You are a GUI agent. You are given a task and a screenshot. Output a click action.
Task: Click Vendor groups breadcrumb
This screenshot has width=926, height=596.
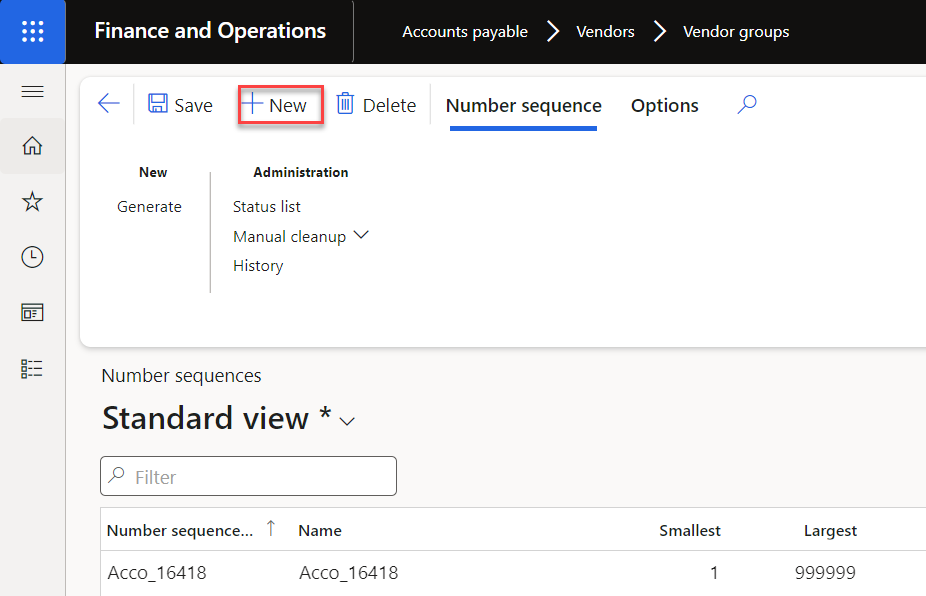[x=736, y=31]
